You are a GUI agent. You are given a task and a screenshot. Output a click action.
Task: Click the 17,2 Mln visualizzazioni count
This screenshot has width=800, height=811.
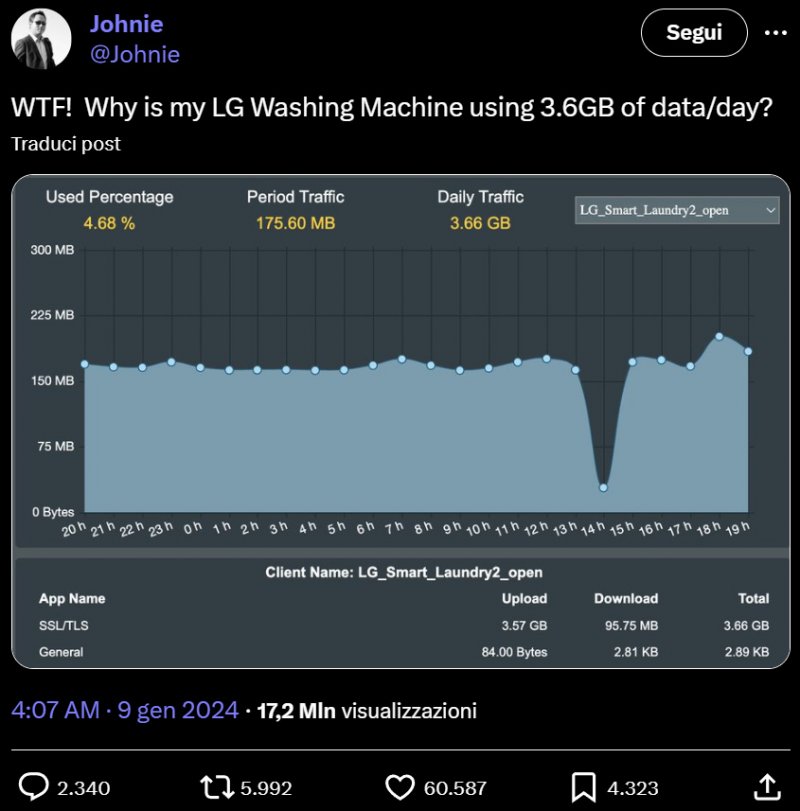point(367,711)
